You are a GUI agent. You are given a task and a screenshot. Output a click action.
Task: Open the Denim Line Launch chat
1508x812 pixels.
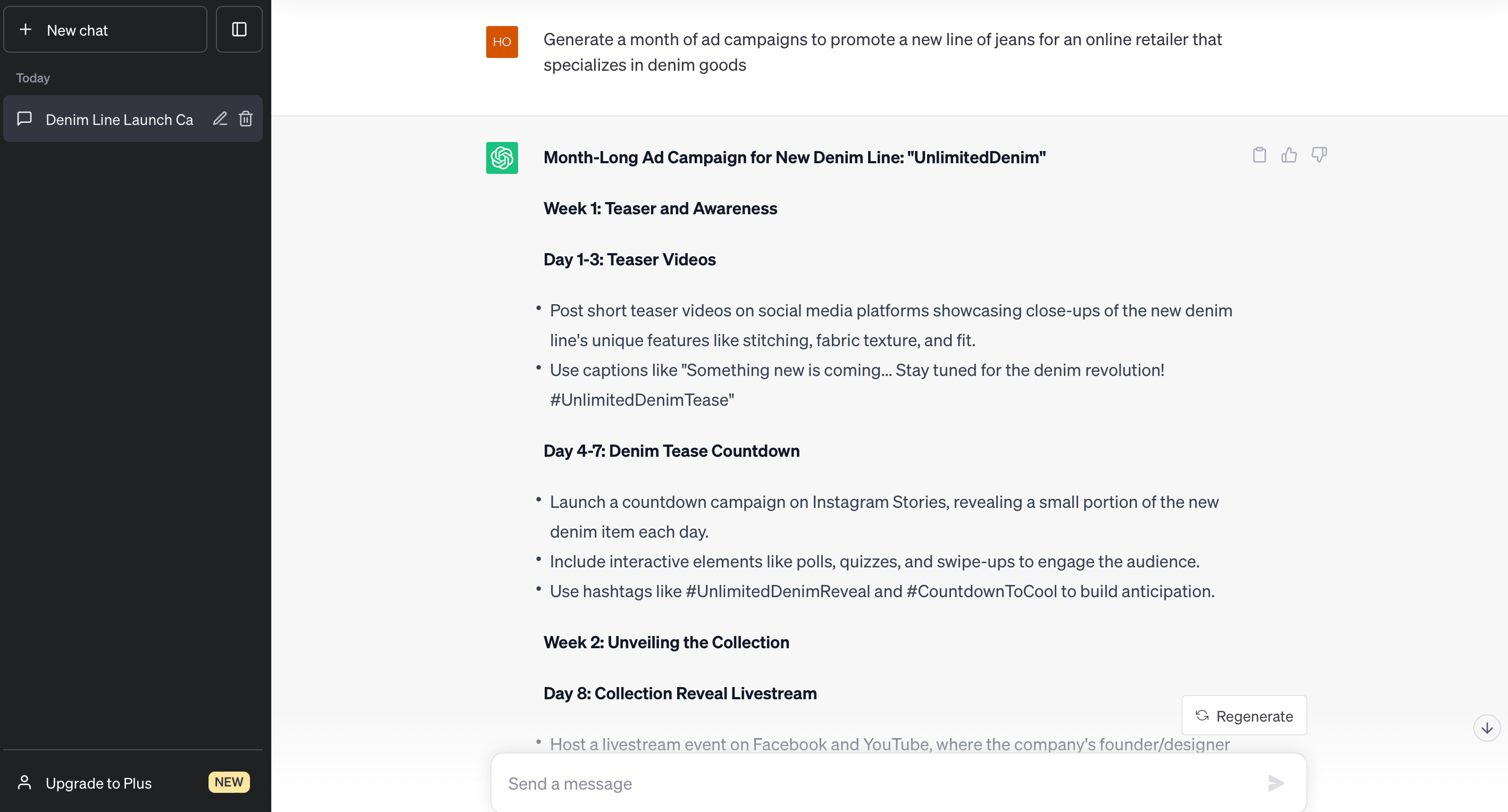point(120,120)
